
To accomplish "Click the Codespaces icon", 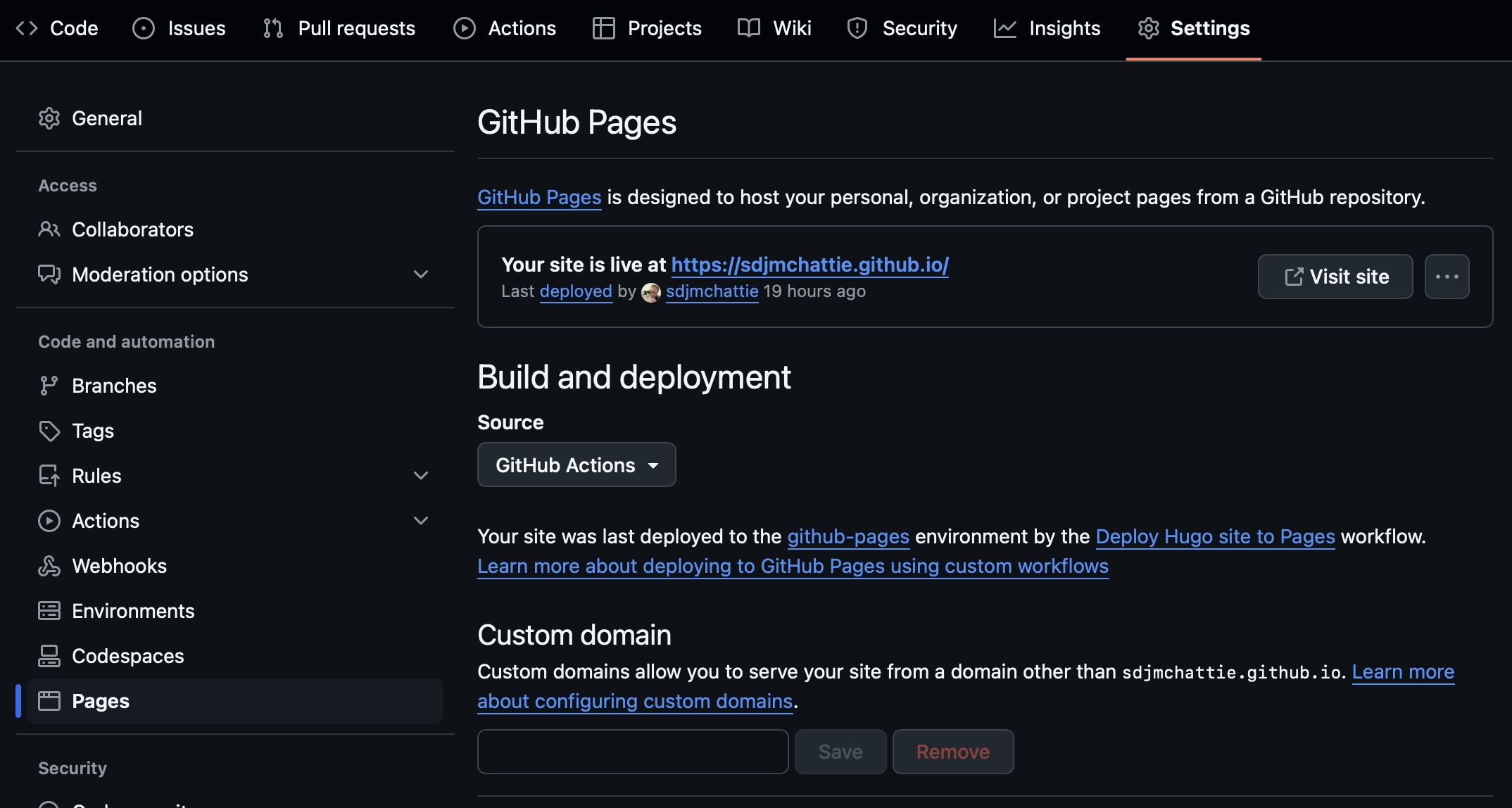I will coord(49,656).
